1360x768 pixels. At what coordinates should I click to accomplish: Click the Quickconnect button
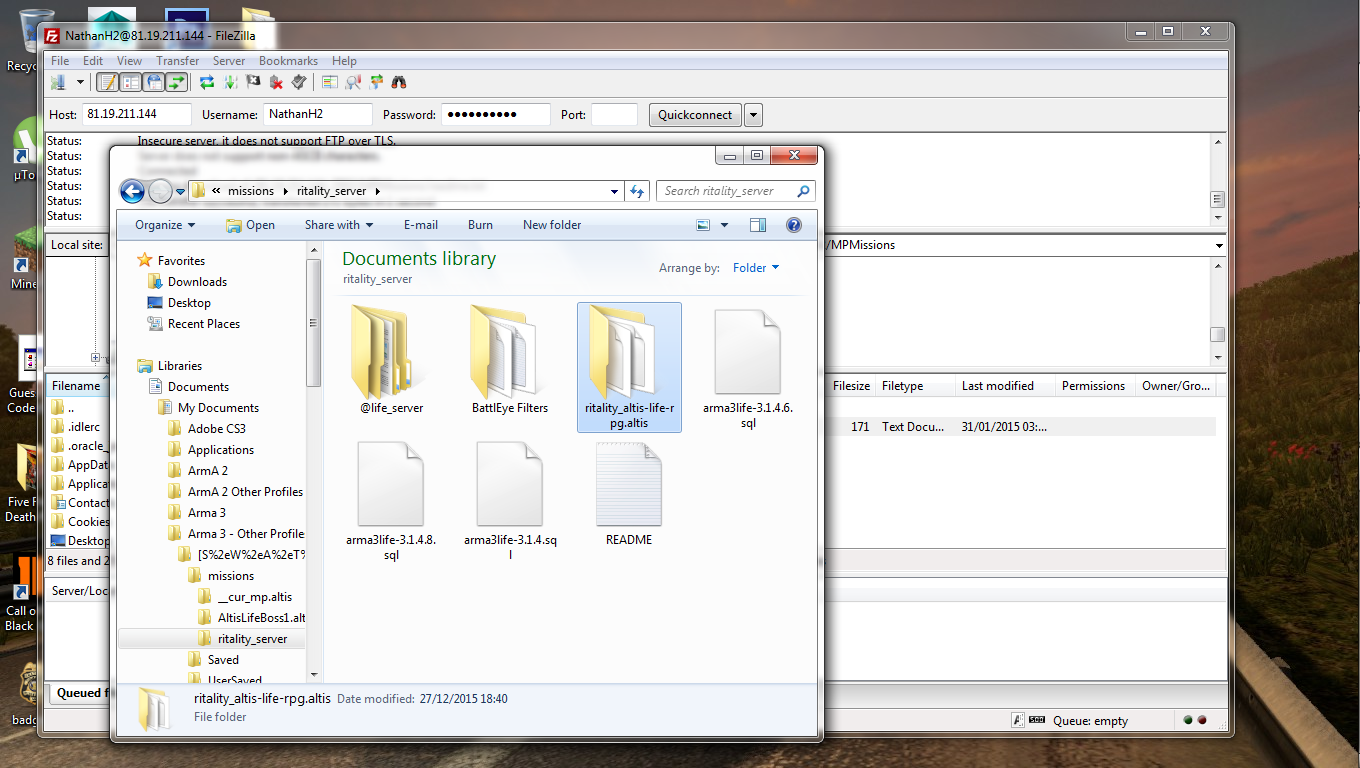pyautogui.click(x=695, y=114)
